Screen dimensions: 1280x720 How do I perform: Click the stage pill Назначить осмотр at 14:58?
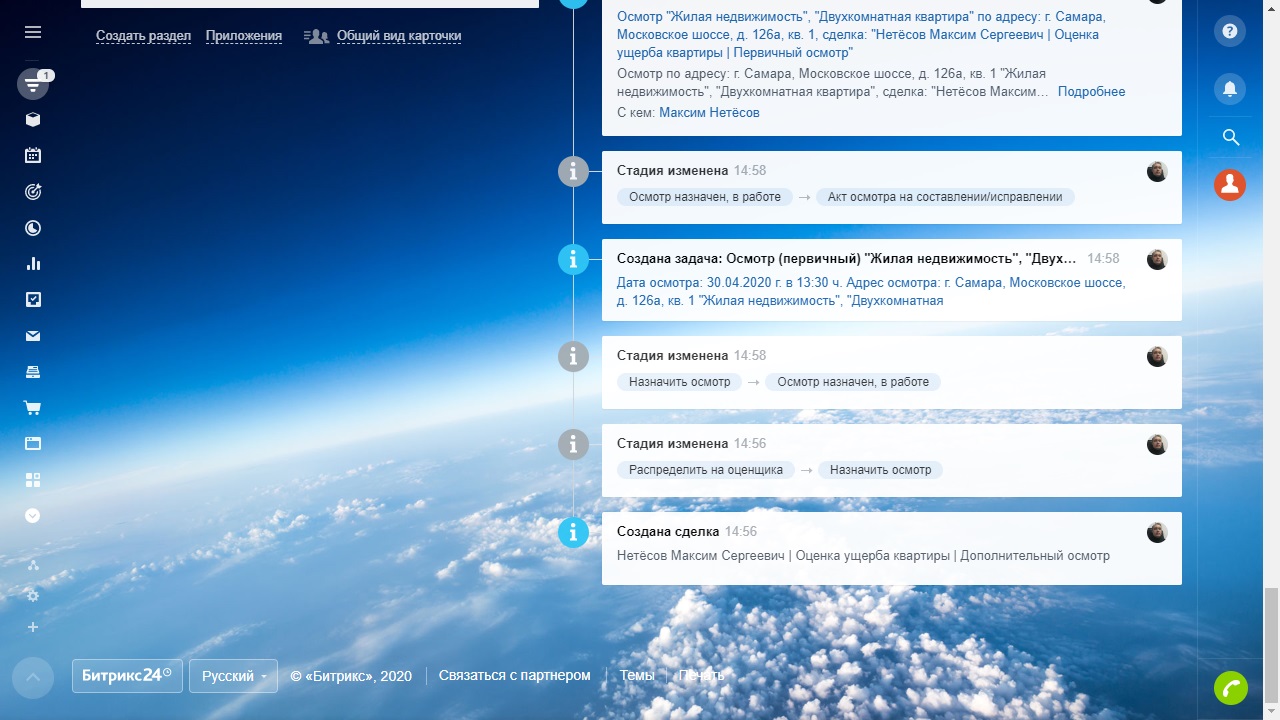tap(680, 382)
